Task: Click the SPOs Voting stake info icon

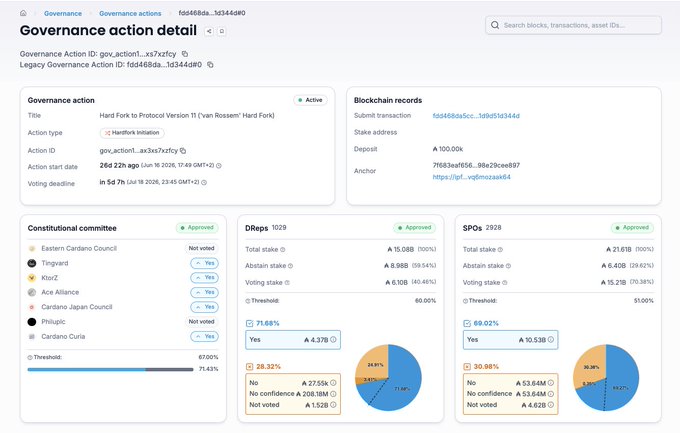Action: coord(505,283)
